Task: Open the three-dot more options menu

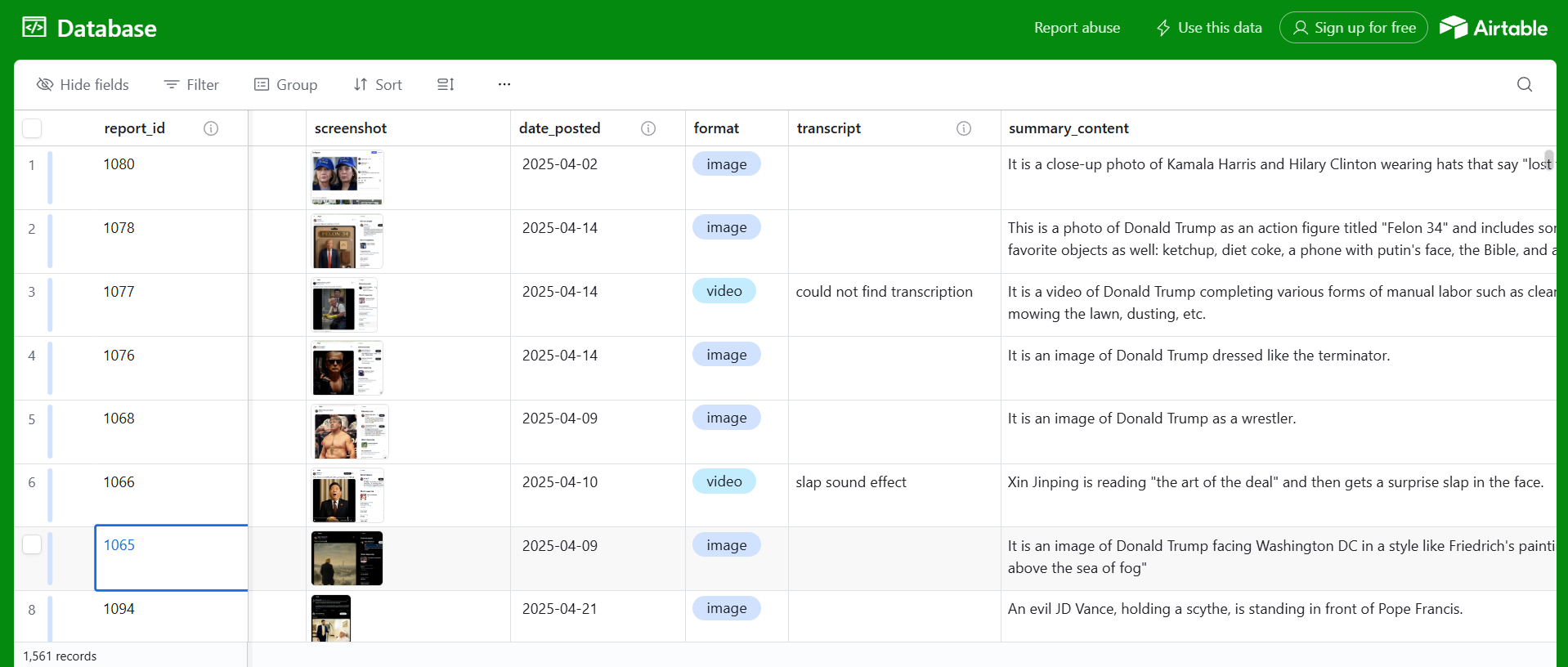Action: [x=504, y=85]
